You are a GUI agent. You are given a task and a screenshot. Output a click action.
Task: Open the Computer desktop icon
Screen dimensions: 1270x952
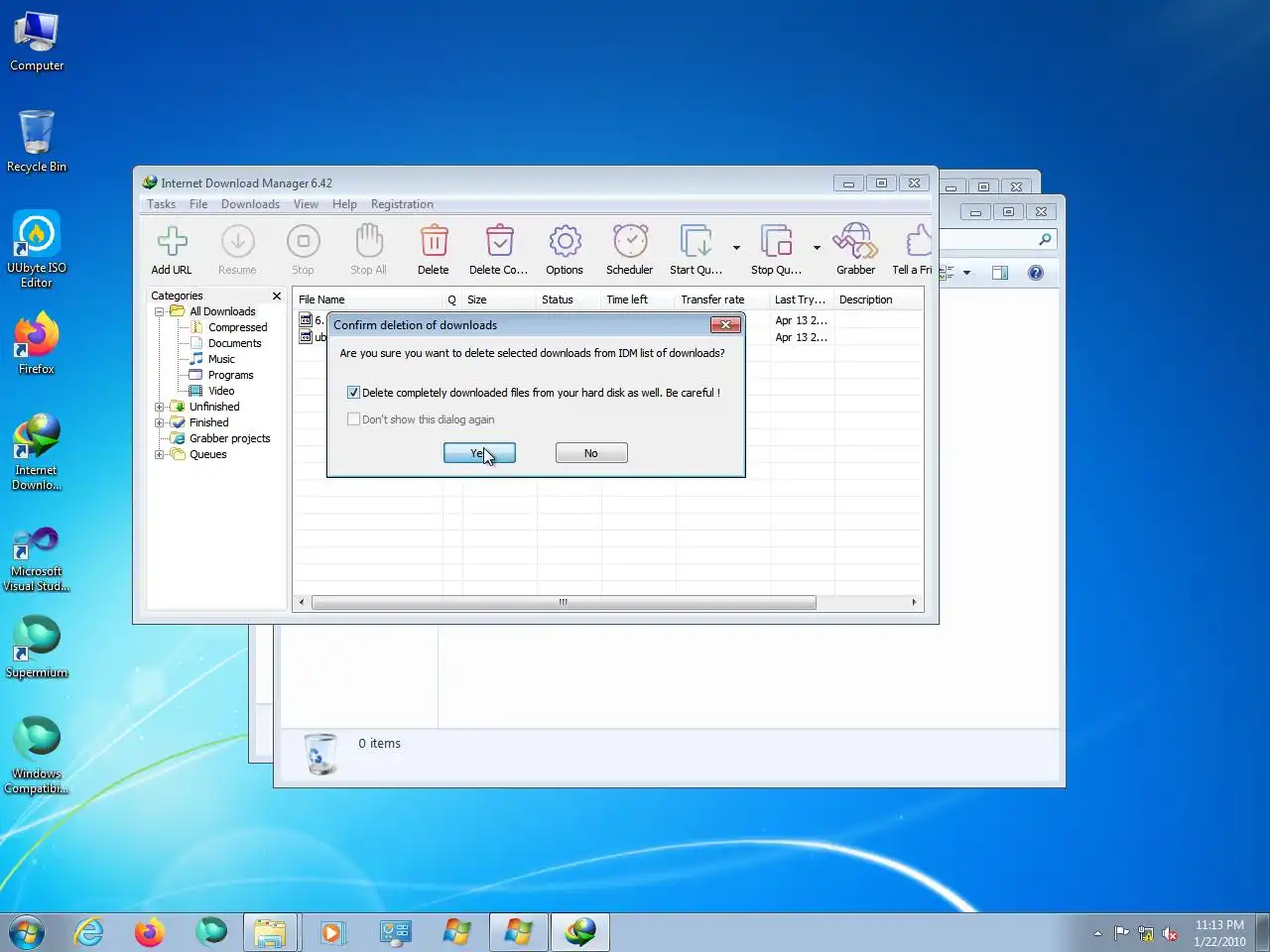[x=37, y=42]
